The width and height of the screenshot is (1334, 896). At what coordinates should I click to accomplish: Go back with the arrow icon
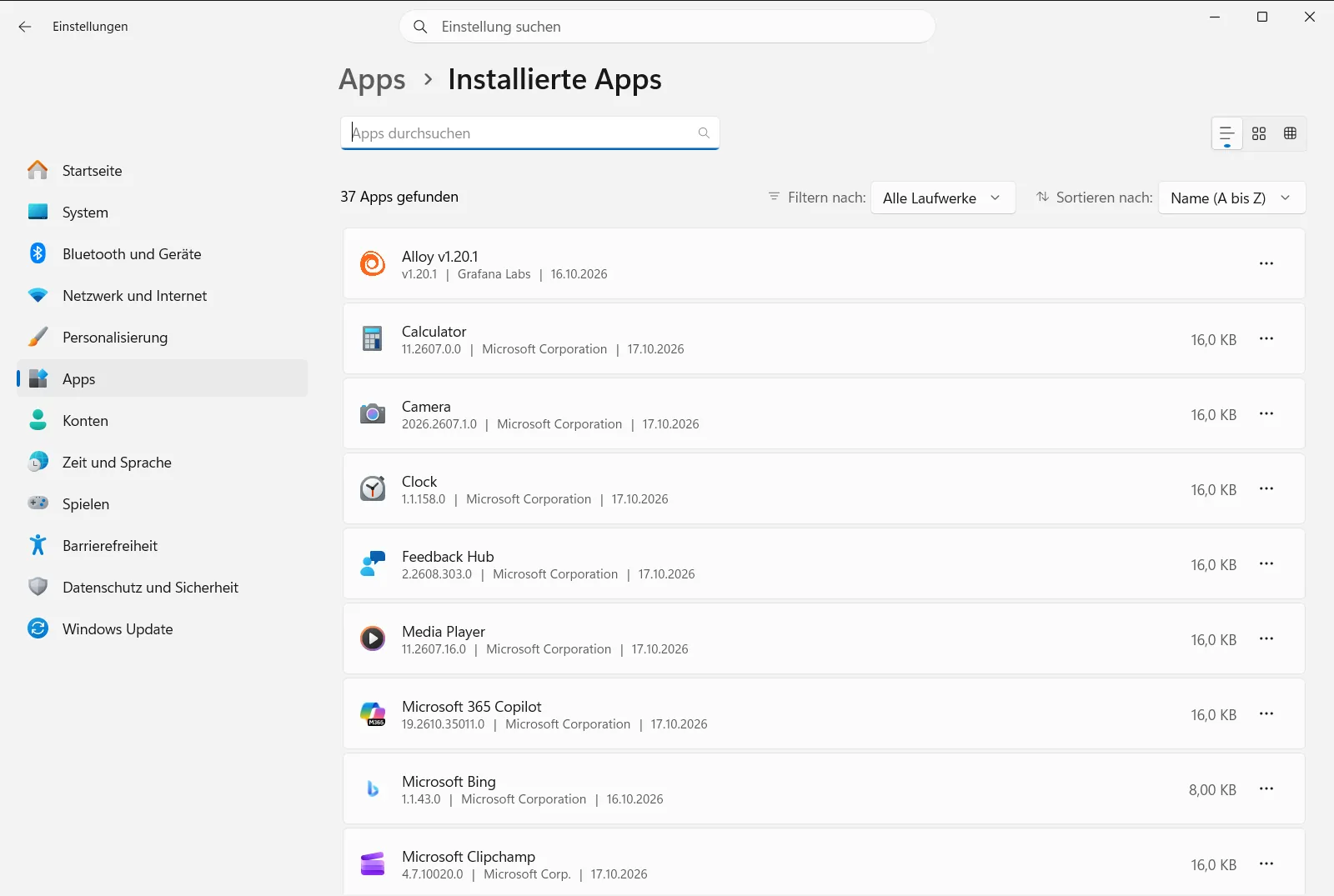[25, 27]
